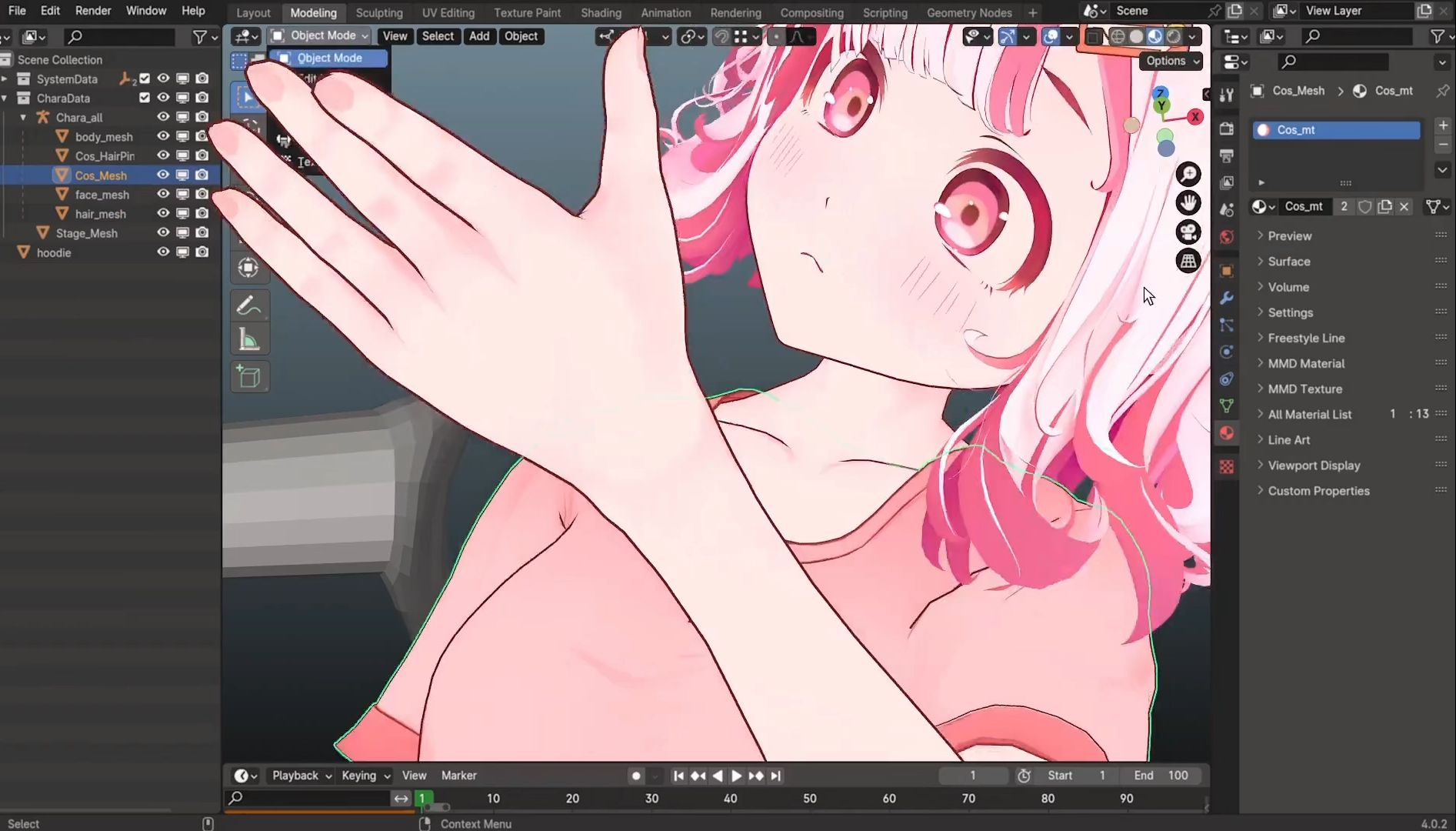Open the Object Mode dropdown
This screenshot has height=831, width=1456.
[321, 36]
